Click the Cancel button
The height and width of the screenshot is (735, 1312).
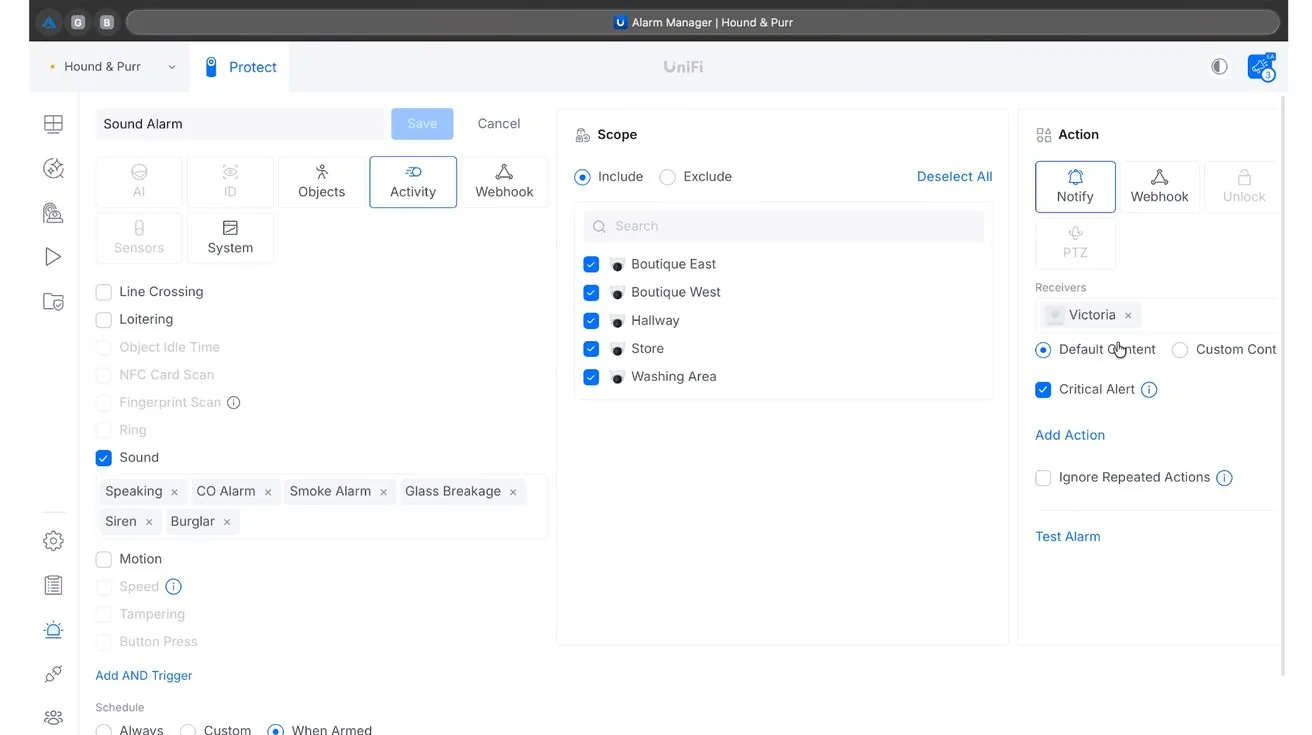pos(499,124)
